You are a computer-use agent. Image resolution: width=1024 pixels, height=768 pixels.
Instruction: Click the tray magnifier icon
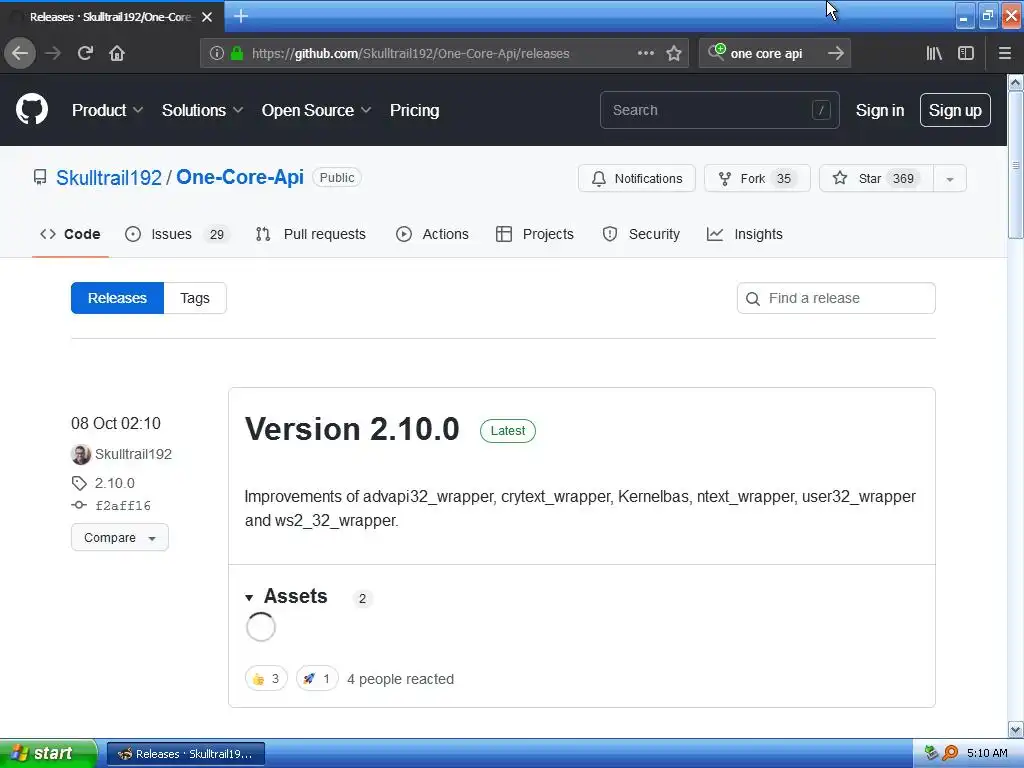click(951, 753)
